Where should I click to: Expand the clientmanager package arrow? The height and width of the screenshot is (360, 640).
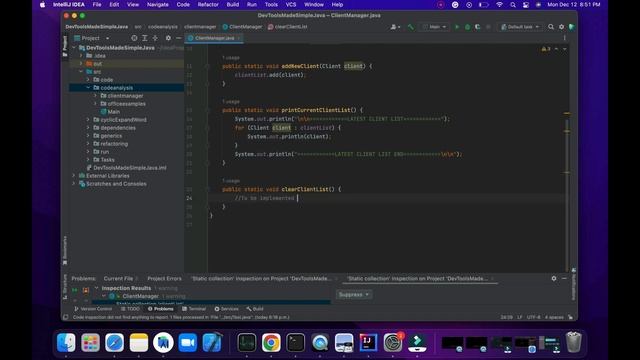(96, 96)
